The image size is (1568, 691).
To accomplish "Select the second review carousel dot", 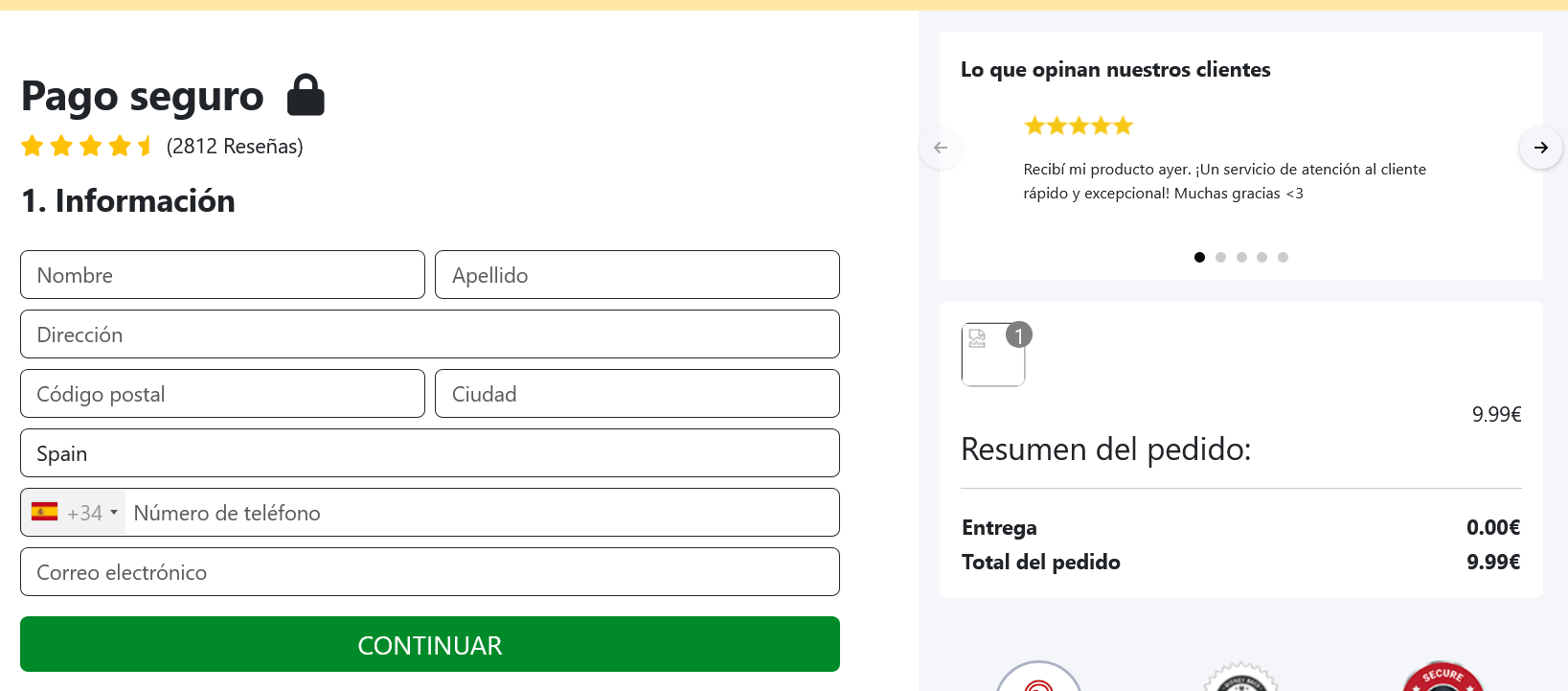I will point(1220,257).
